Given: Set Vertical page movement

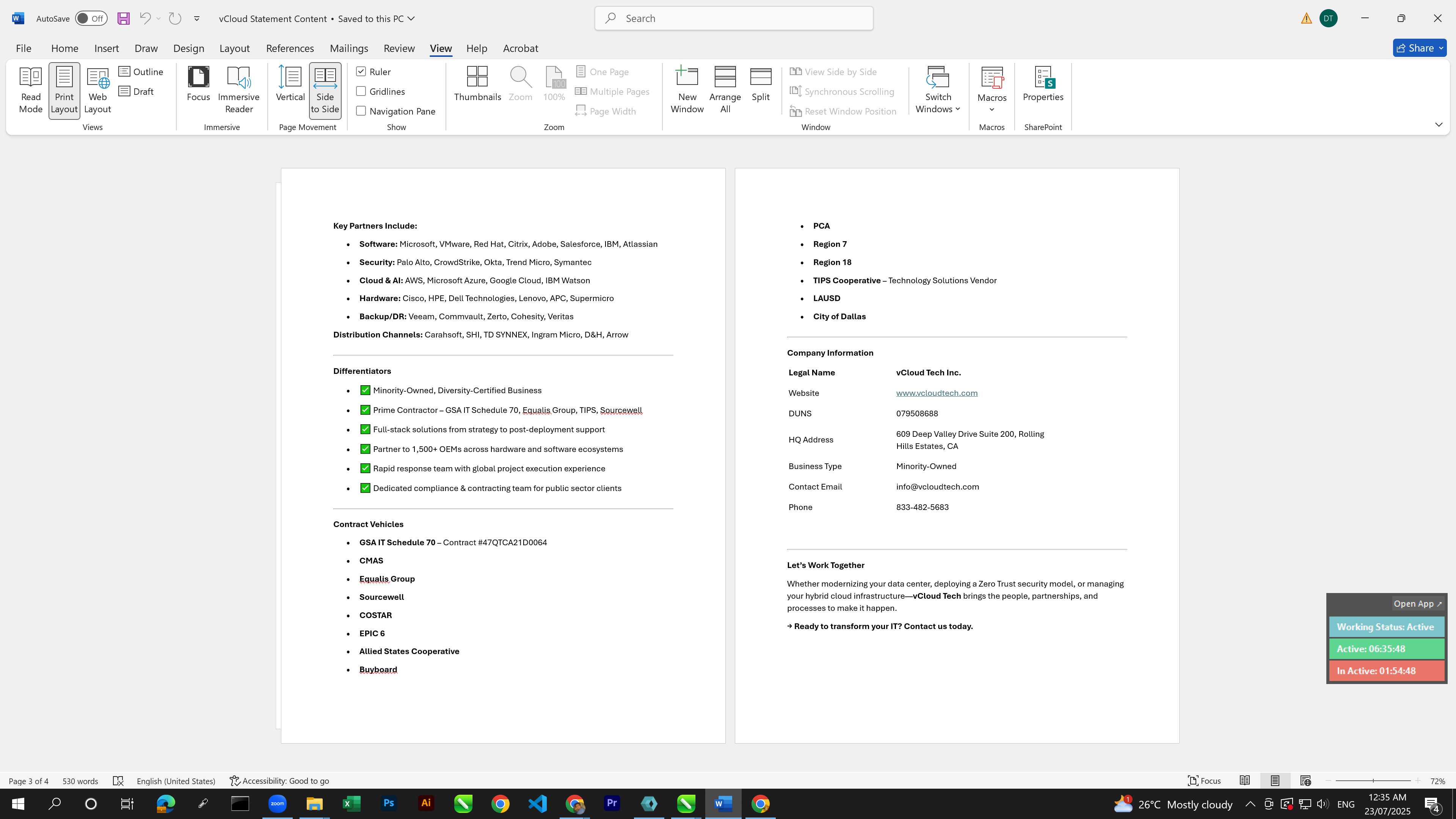Looking at the screenshot, I should tap(290, 85).
